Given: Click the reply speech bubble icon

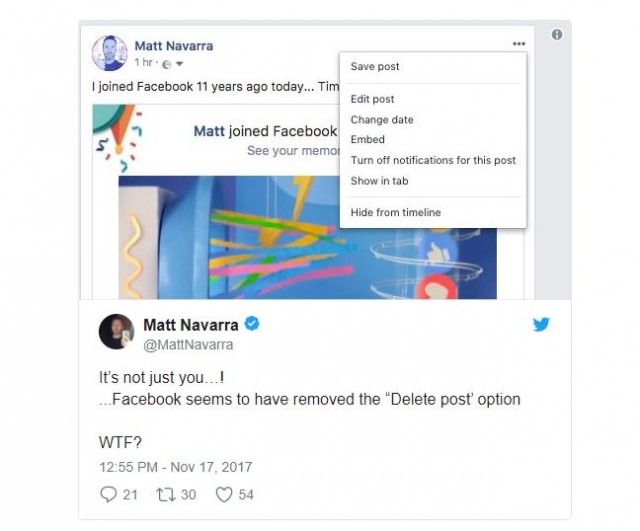Looking at the screenshot, I should (108, 494).
